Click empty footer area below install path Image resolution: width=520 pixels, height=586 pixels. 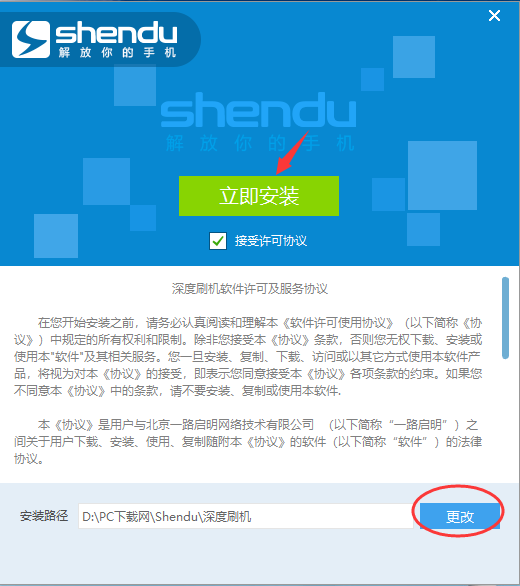click(260, 559)
